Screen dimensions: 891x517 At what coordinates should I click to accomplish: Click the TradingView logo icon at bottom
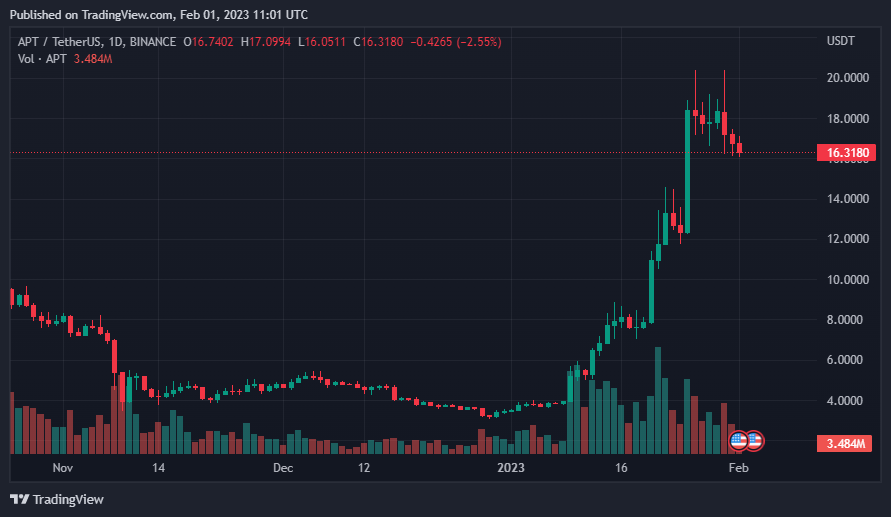19,499
